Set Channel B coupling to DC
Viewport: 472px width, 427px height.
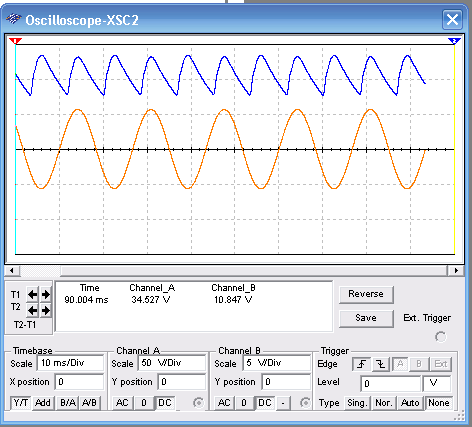click(x=265, y=403)
